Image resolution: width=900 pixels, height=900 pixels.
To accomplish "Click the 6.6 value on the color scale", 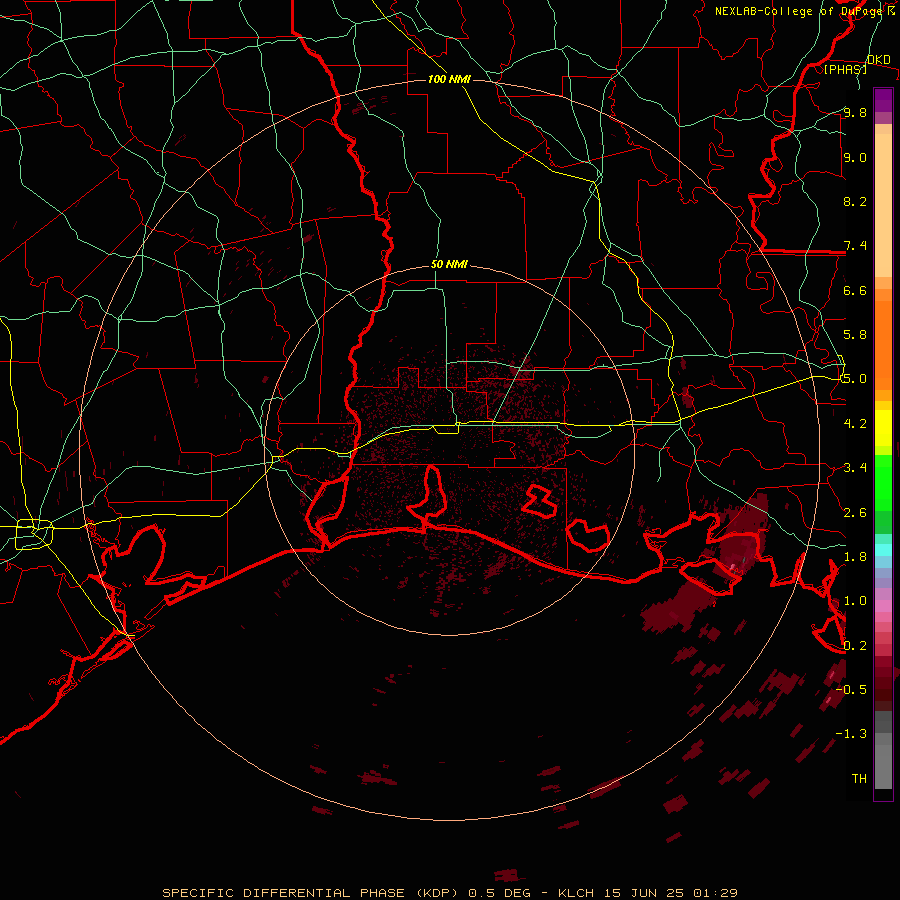I will coord(855,290).
